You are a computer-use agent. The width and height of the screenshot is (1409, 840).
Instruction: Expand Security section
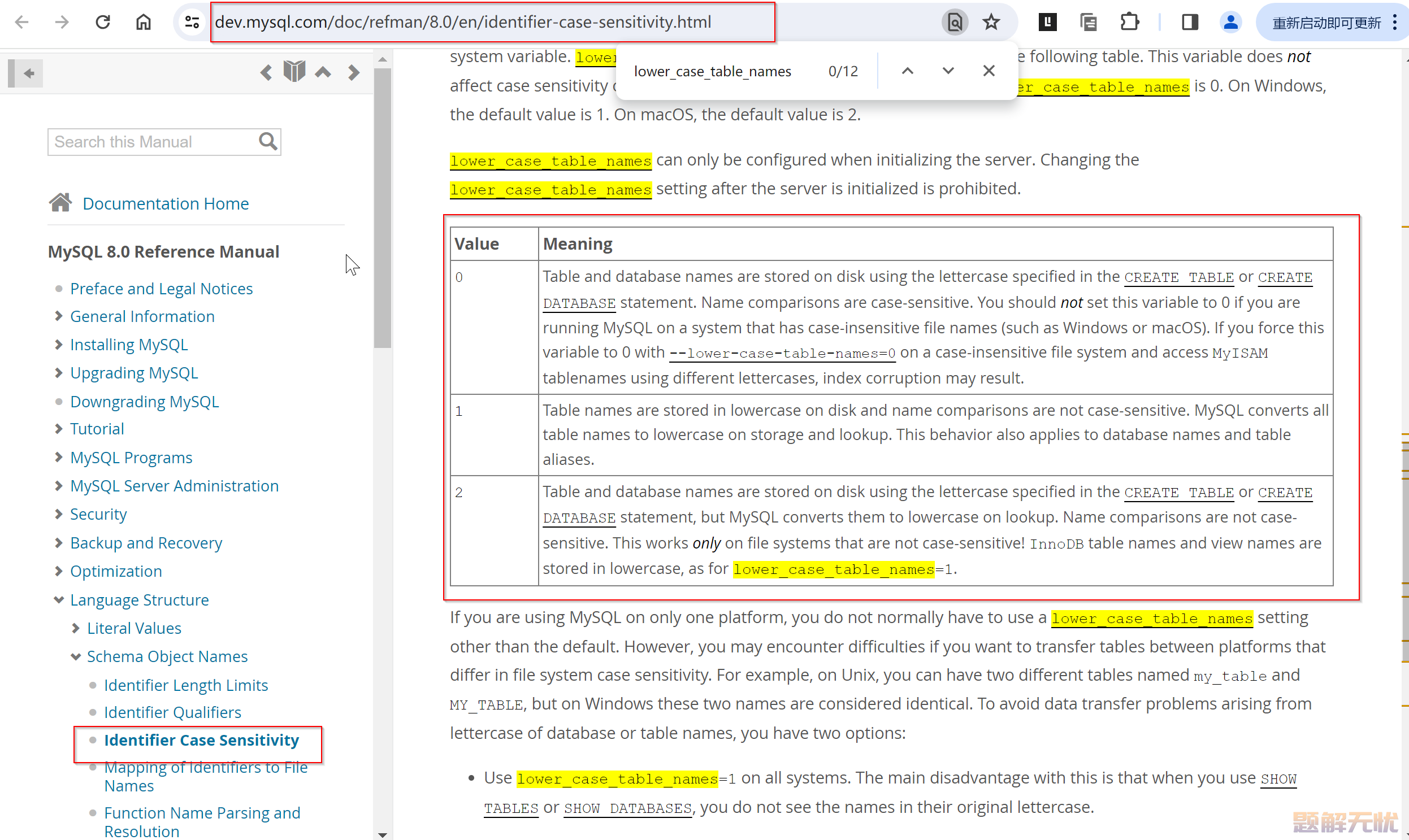pos(58,514)
